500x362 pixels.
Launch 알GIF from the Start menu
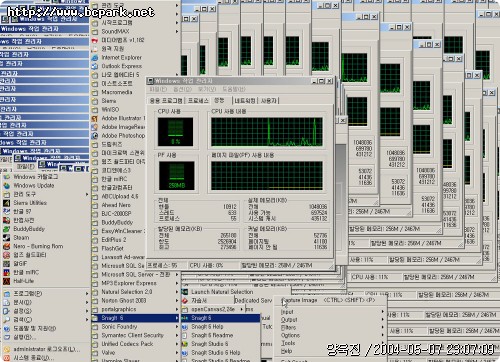pyautogui.click(x=20, y=264)
